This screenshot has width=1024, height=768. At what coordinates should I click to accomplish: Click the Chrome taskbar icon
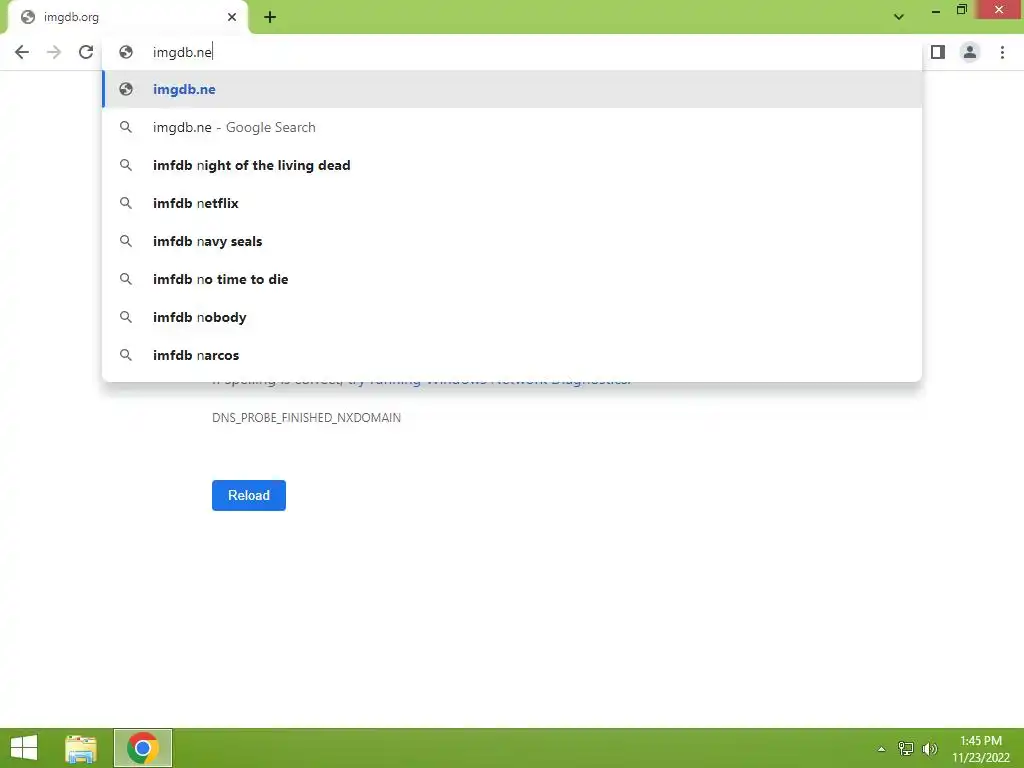(x=143, y=748)
